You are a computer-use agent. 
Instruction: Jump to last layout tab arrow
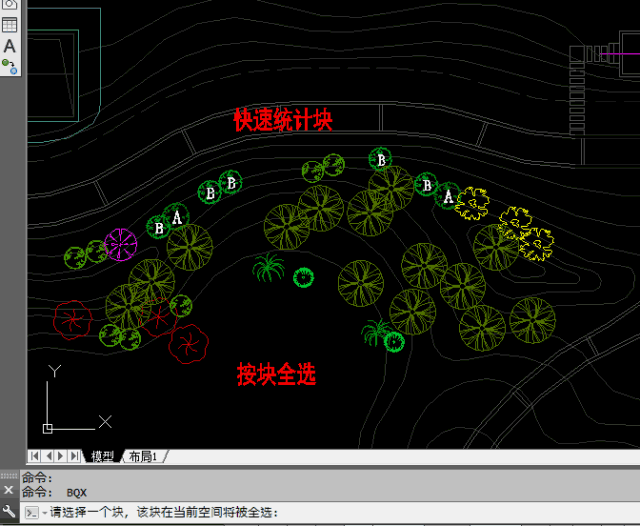pos(74,456)
